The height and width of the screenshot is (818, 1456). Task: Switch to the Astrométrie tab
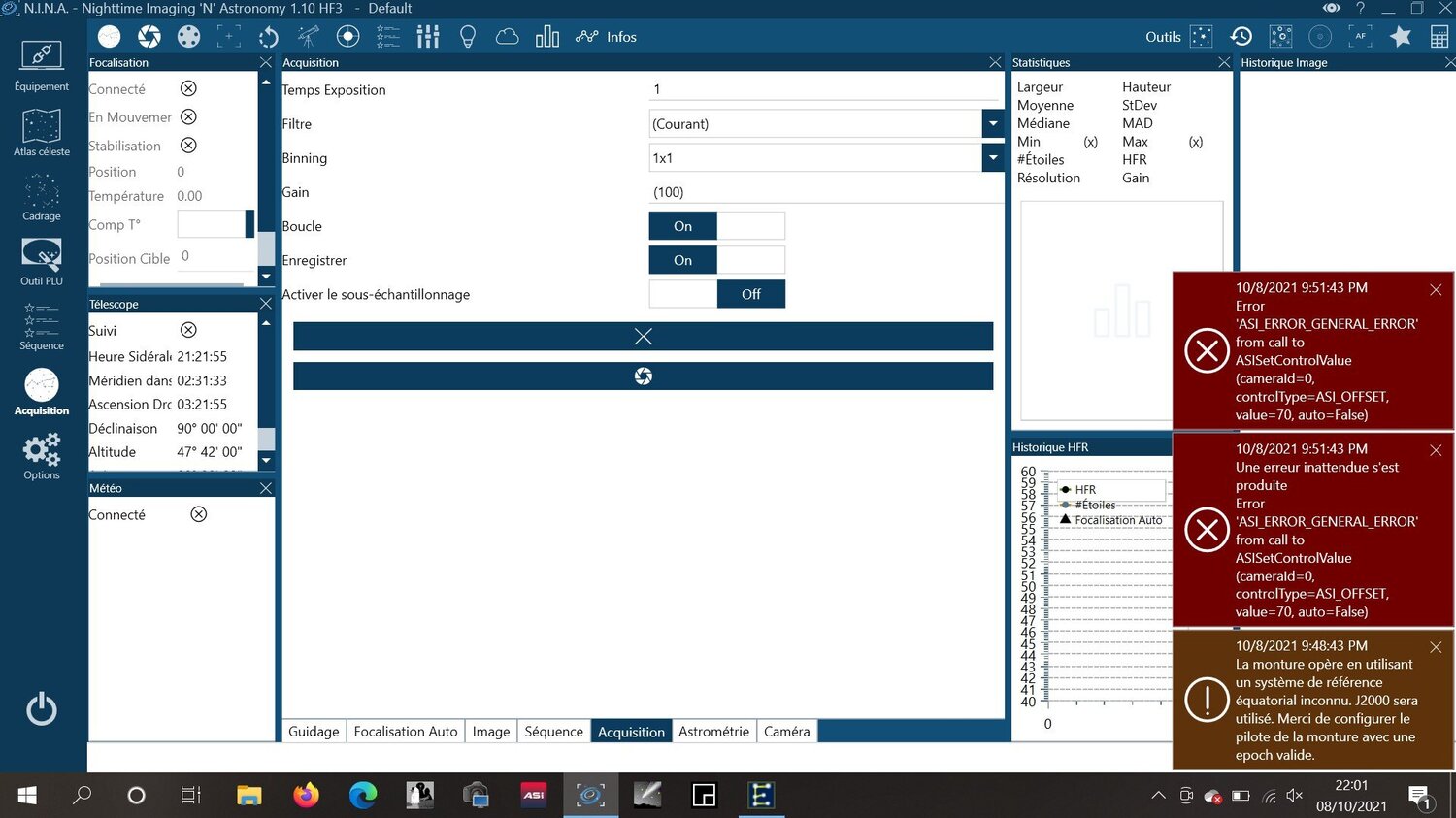coord(714,732)
